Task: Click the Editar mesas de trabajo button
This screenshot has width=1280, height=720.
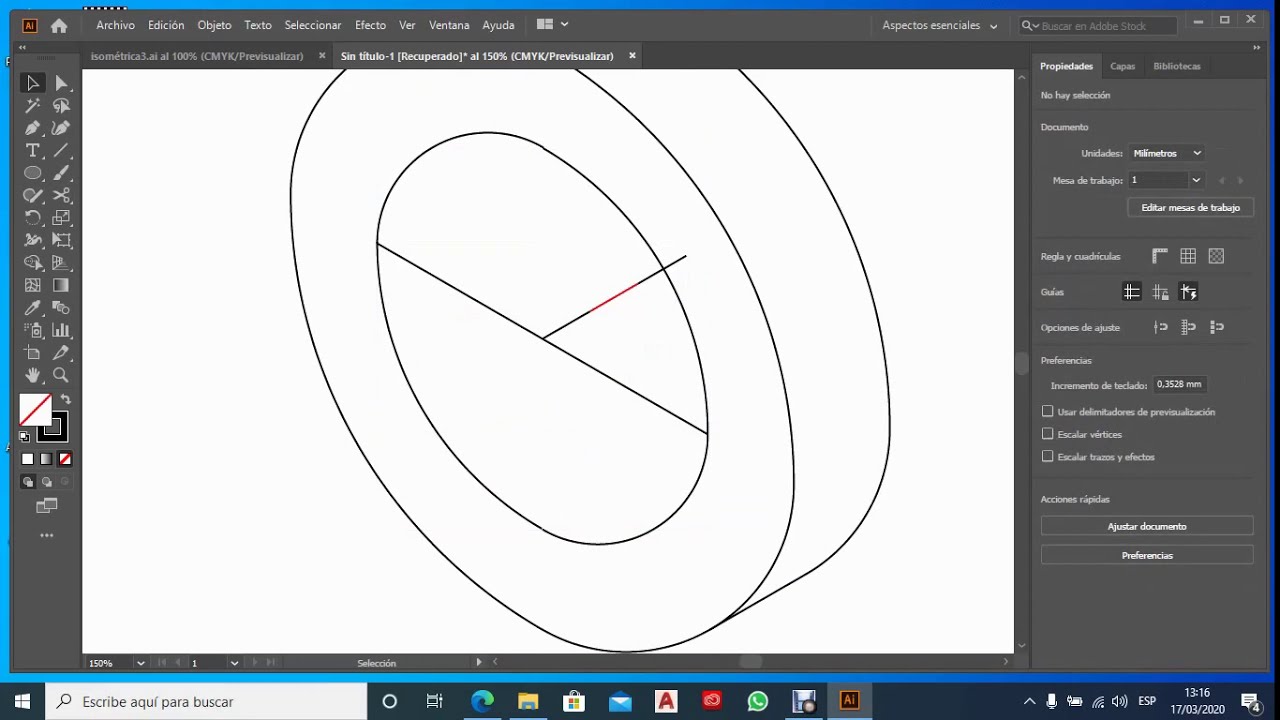Action: tap(1190, 208)
